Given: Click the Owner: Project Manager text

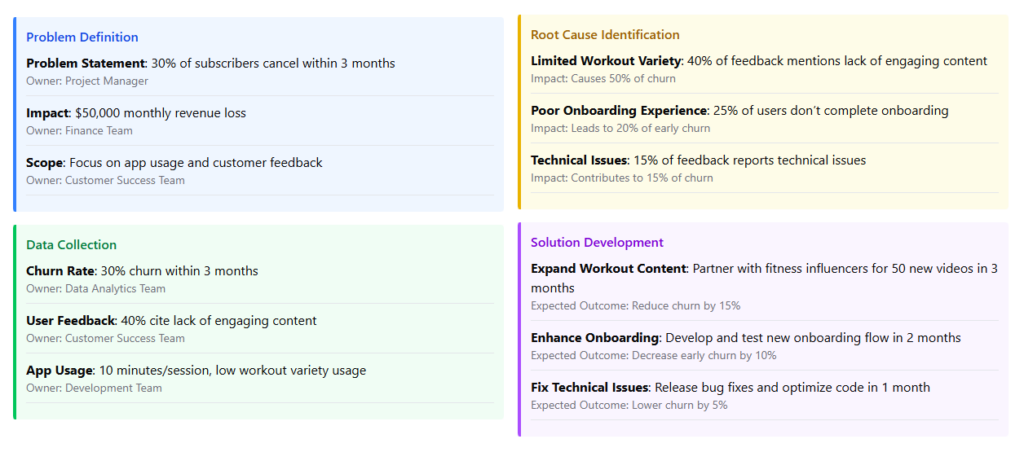Looking at the screenshot, I should (x=87, y=81).
